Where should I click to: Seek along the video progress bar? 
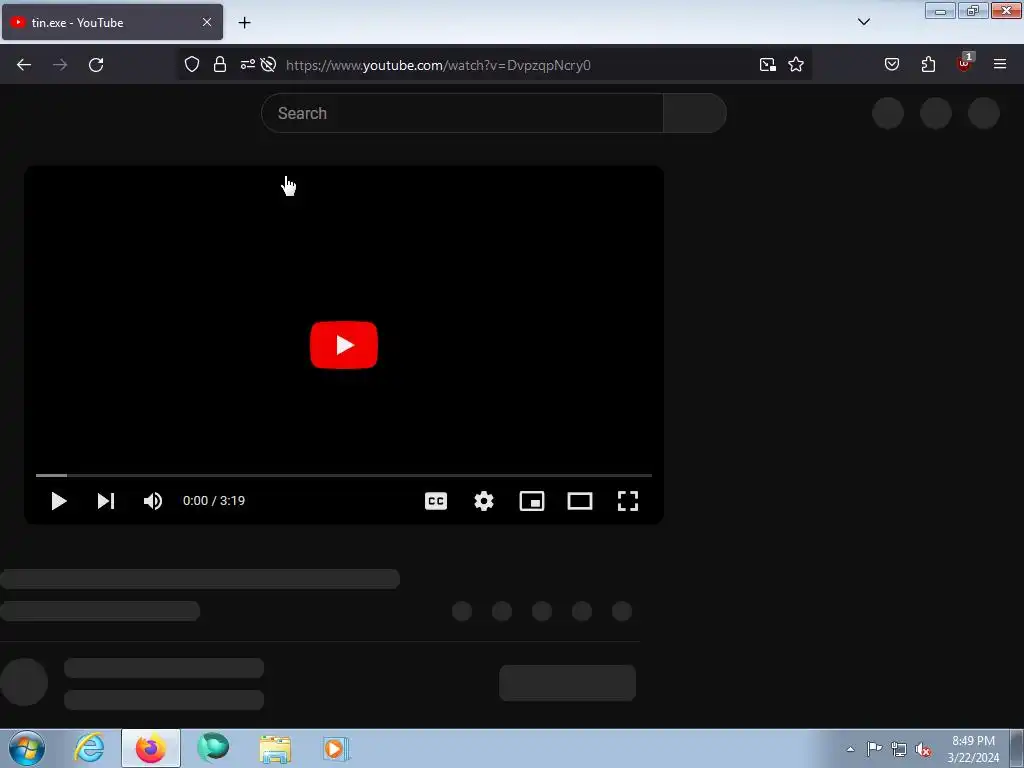(344, 475)
